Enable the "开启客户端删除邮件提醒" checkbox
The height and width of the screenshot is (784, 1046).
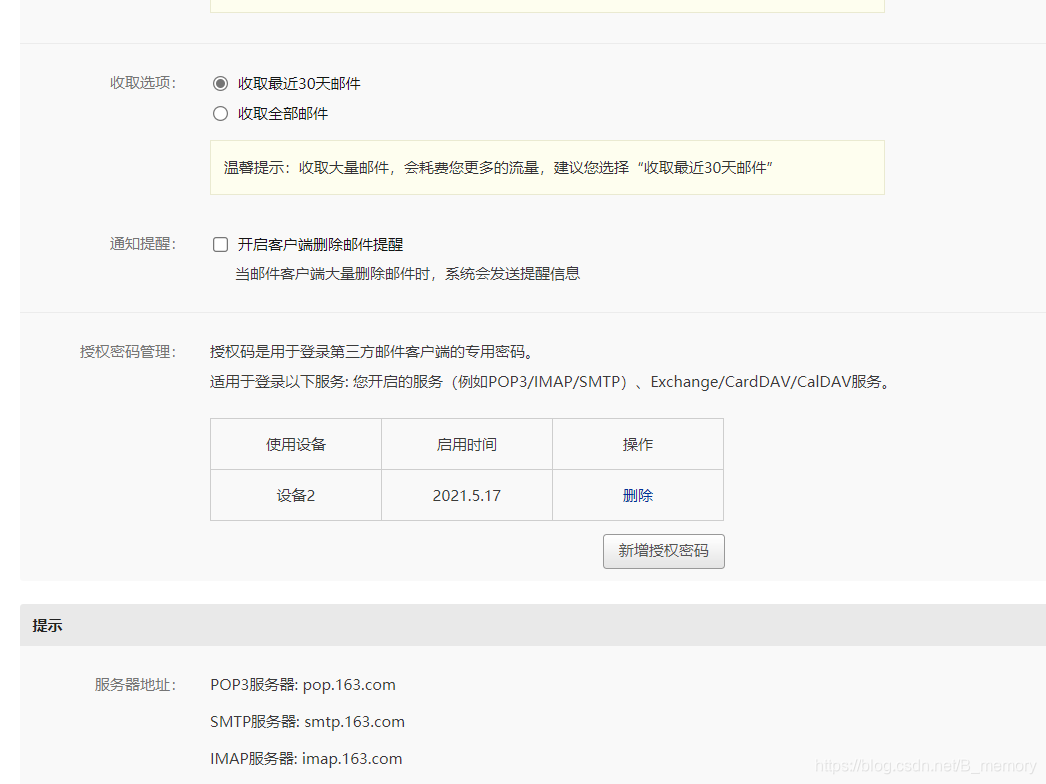[x=220, y=243]
